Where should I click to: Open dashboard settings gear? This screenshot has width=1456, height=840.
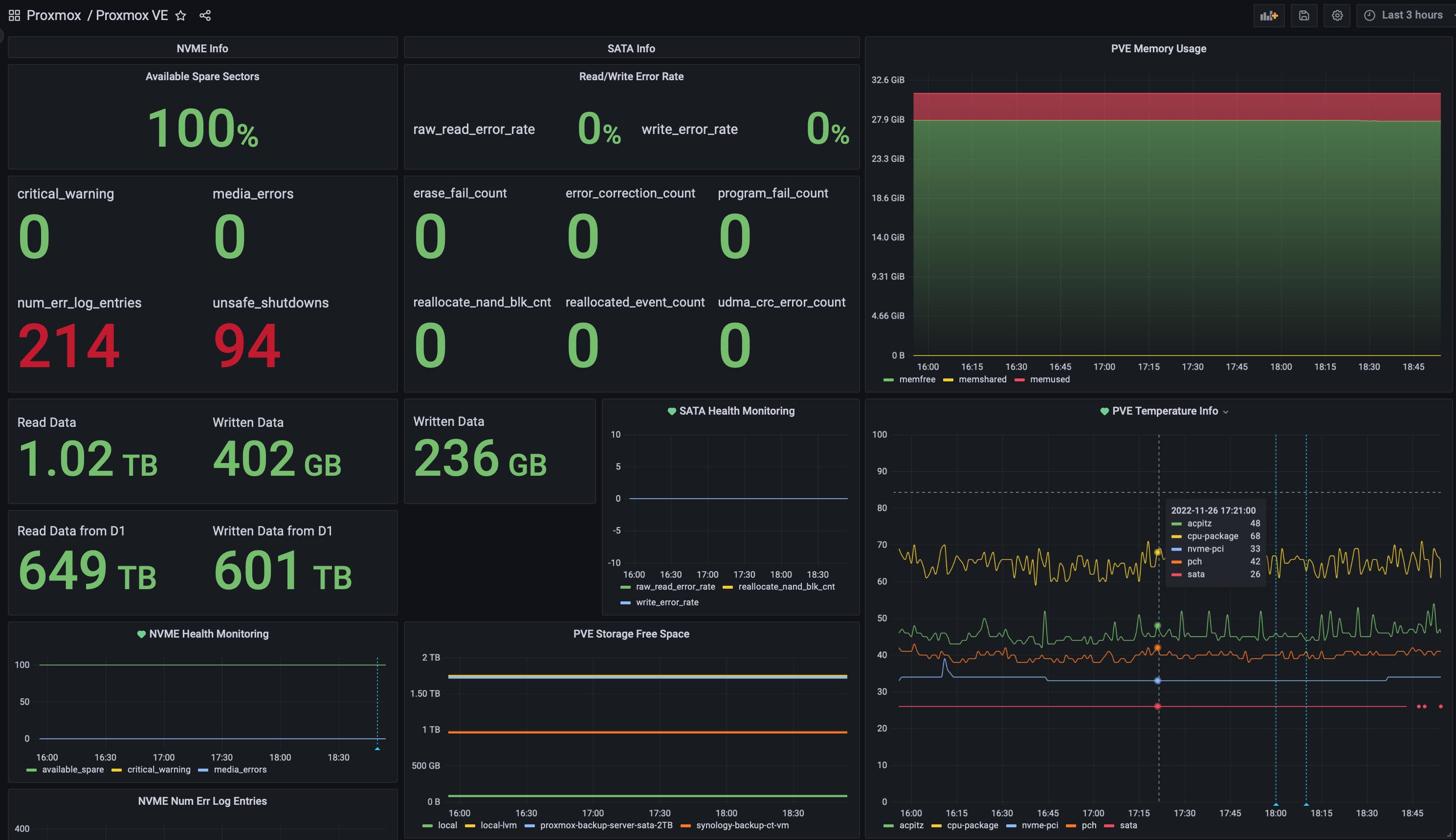1337,16
